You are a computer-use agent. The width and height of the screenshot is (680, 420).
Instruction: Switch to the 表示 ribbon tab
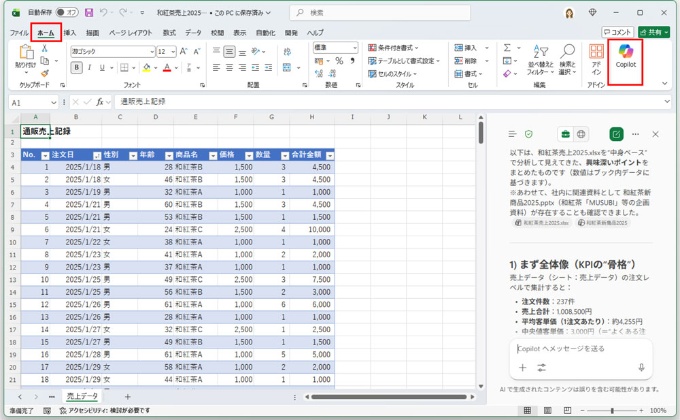click(x=240, y=33)
